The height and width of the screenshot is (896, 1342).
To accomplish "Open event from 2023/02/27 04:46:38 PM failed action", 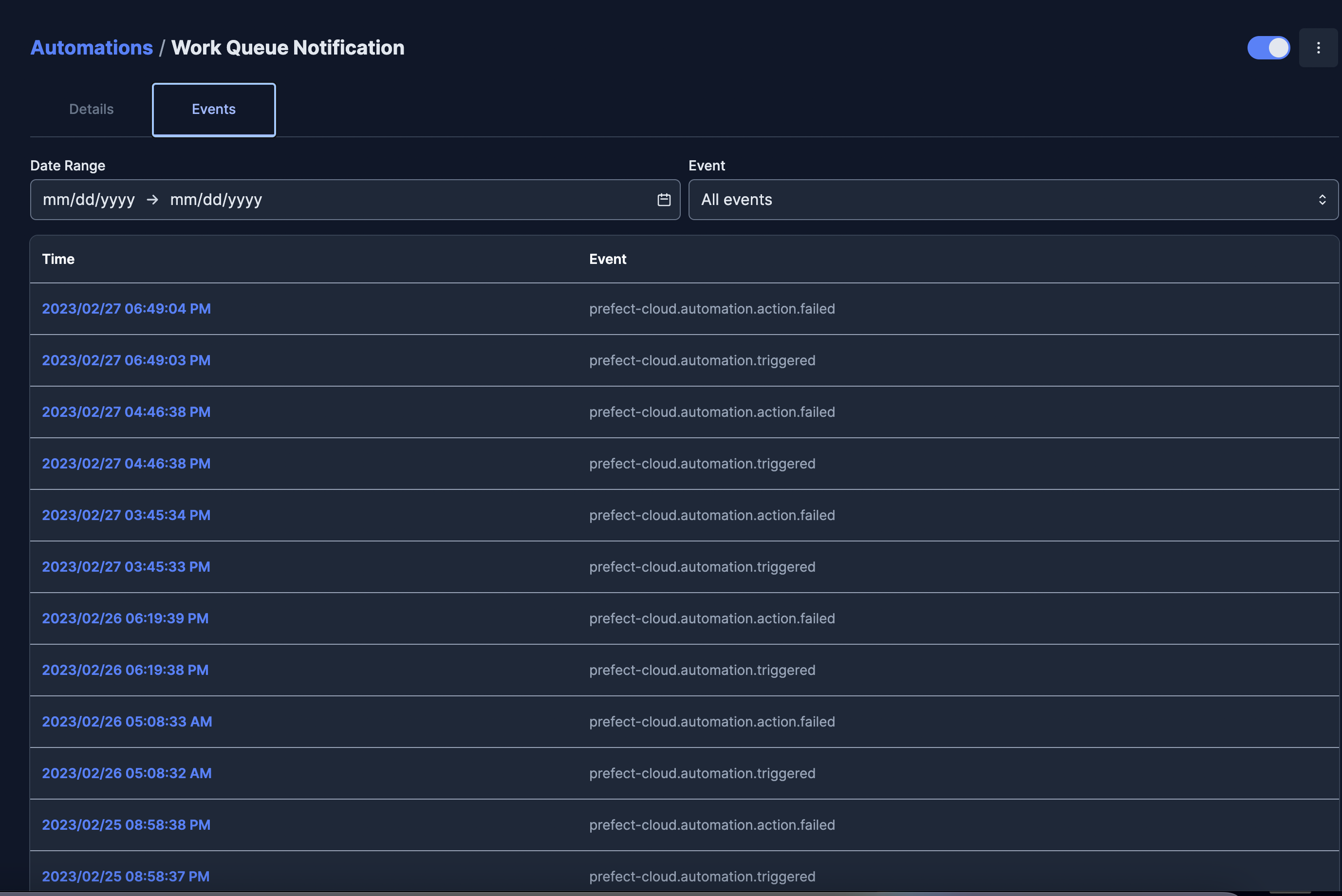I will coord(126,411).
